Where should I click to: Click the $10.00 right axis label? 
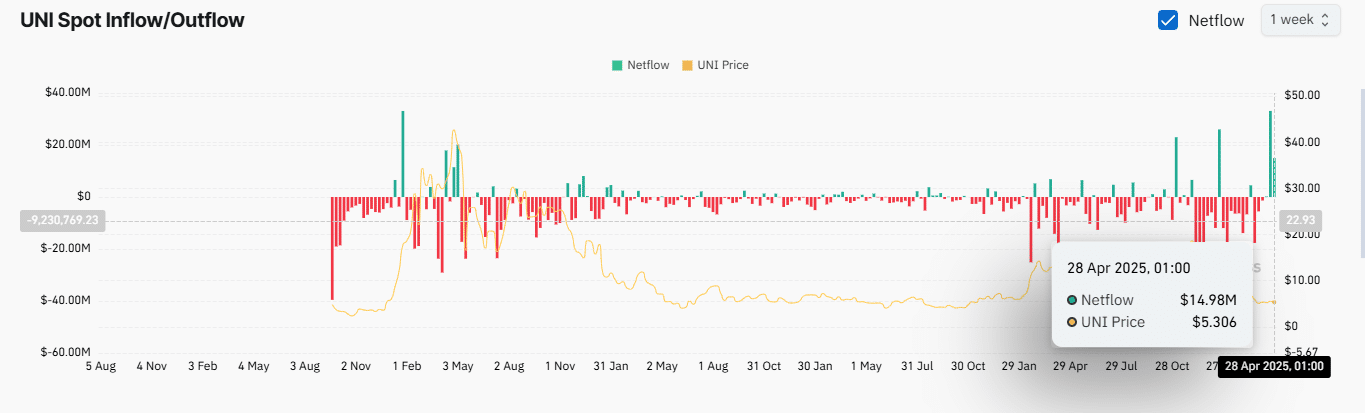coord(1303,280)
